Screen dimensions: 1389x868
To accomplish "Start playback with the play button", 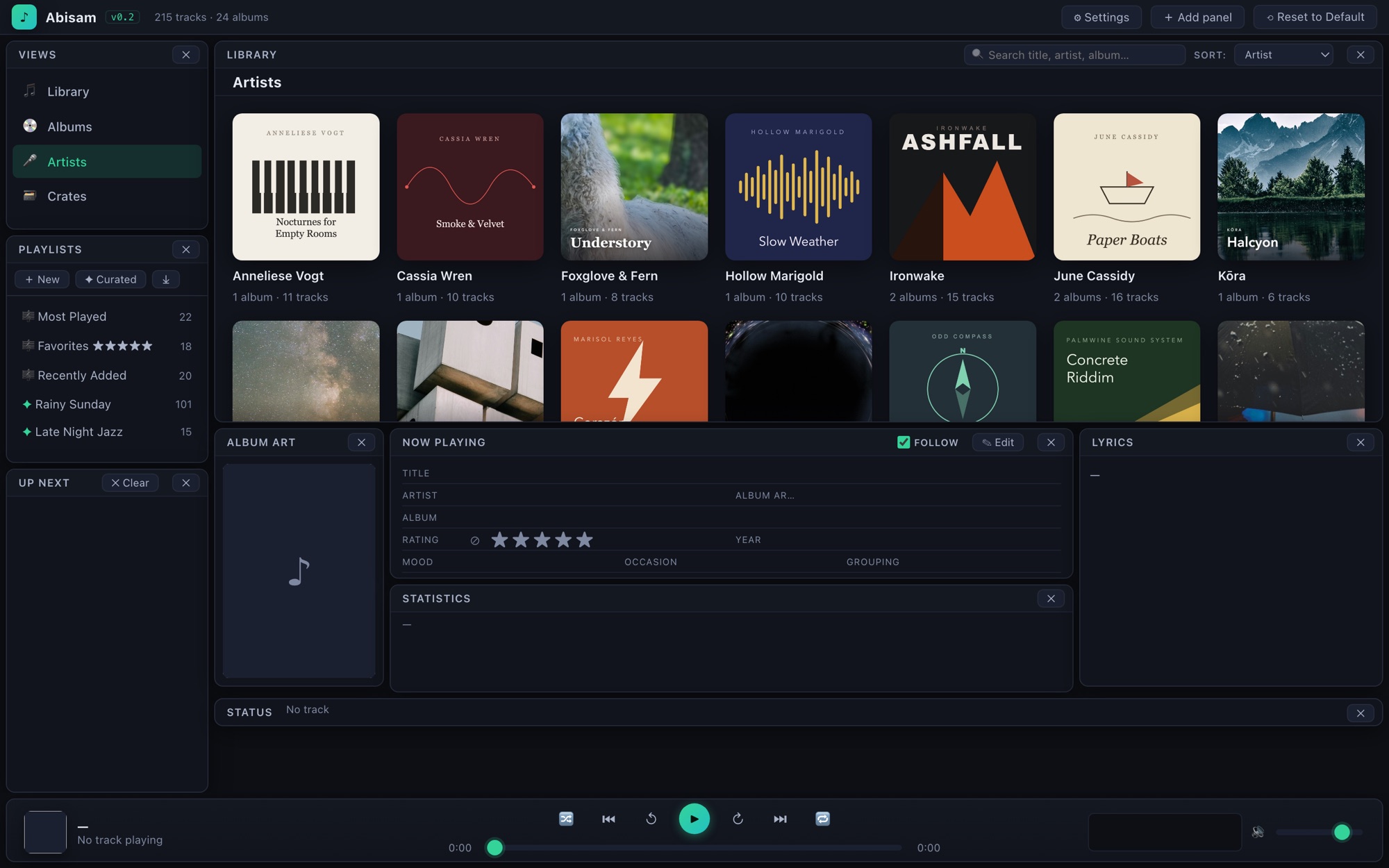I will 694,819.
